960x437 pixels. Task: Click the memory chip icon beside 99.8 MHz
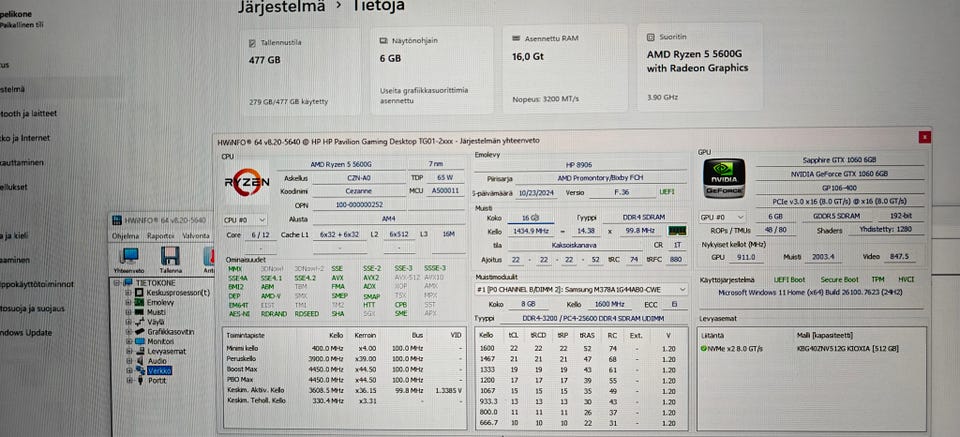pos(677,231)
